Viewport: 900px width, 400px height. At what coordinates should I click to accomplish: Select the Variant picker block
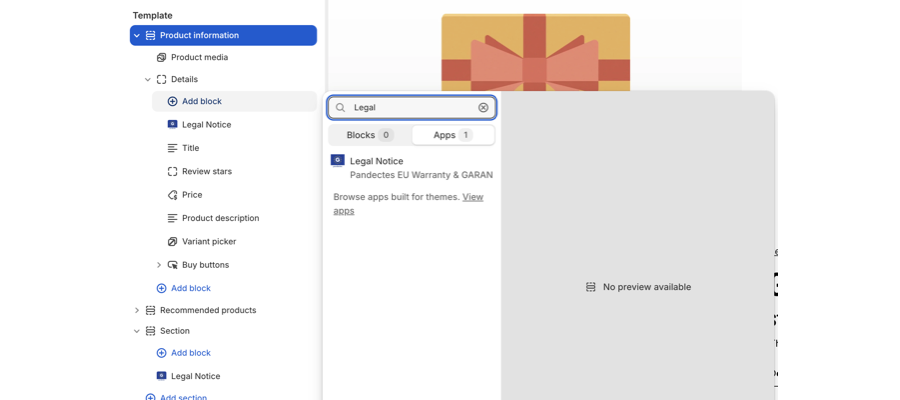209,242
